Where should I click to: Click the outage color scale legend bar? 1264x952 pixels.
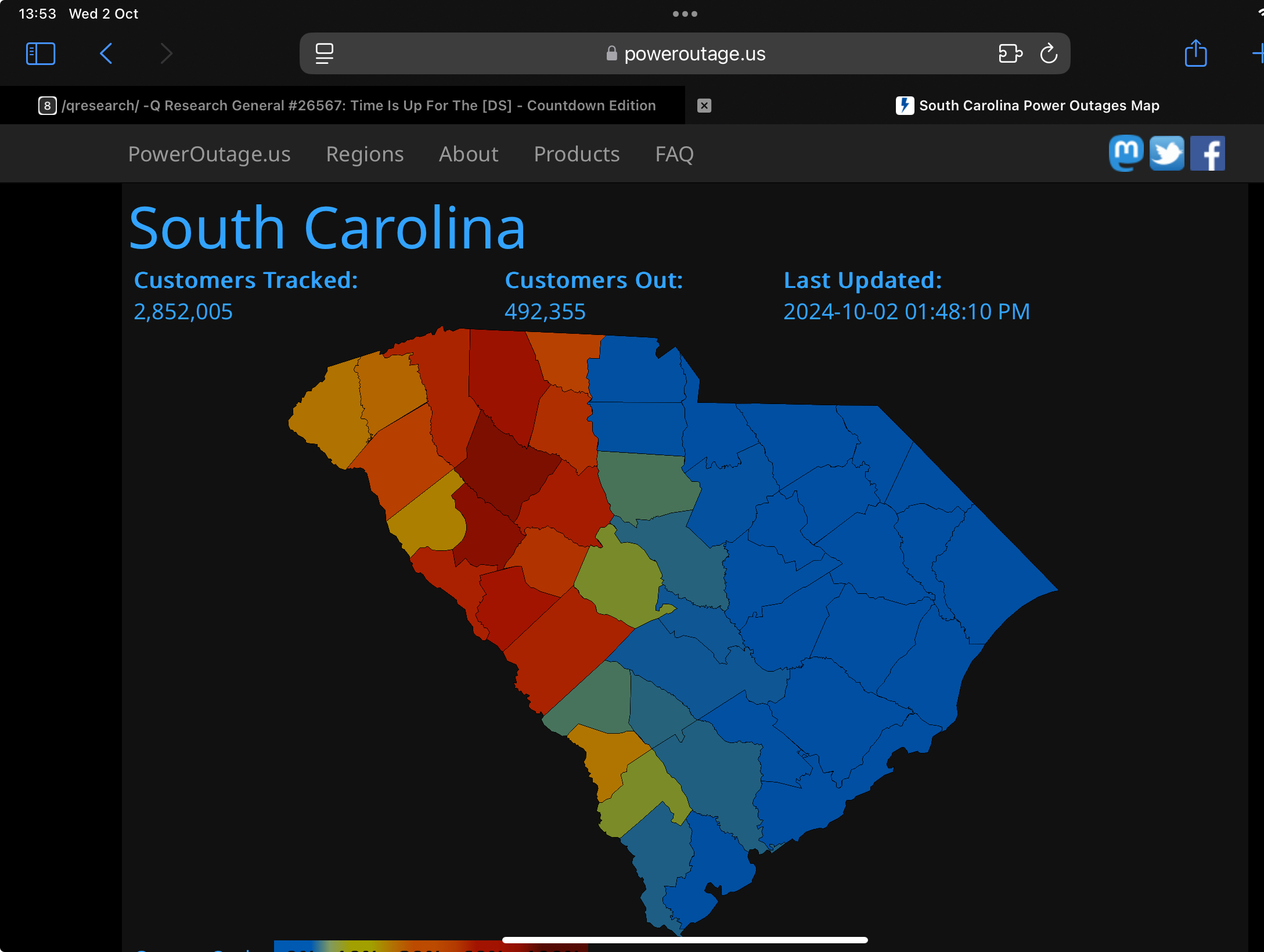coord(431,946)
